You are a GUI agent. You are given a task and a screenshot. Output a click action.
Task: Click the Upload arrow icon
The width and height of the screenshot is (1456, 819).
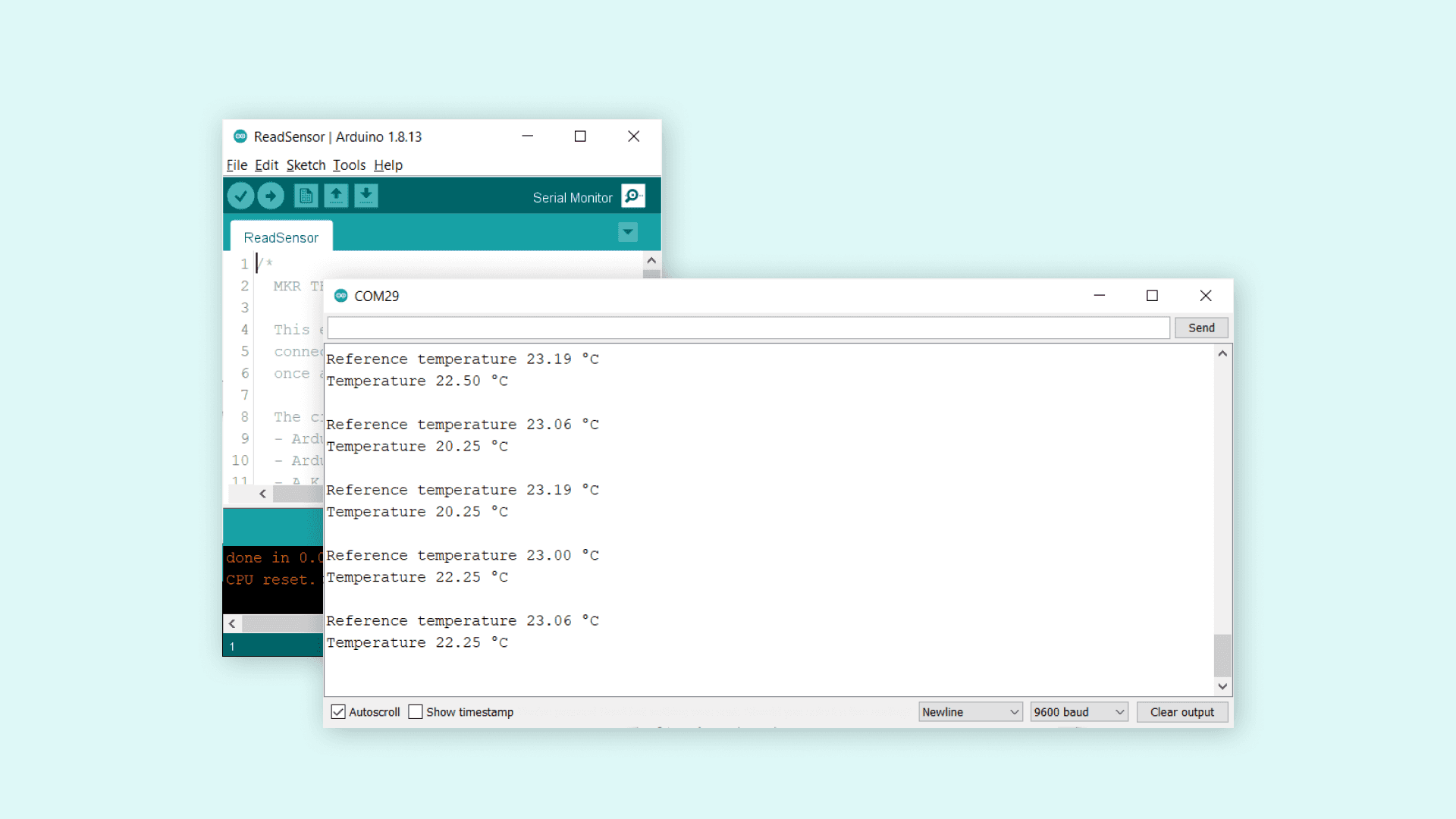271,196
